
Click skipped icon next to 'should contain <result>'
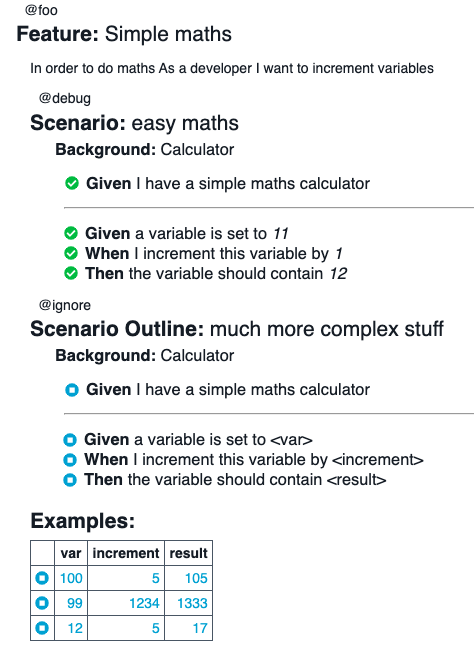coord(70,480)
